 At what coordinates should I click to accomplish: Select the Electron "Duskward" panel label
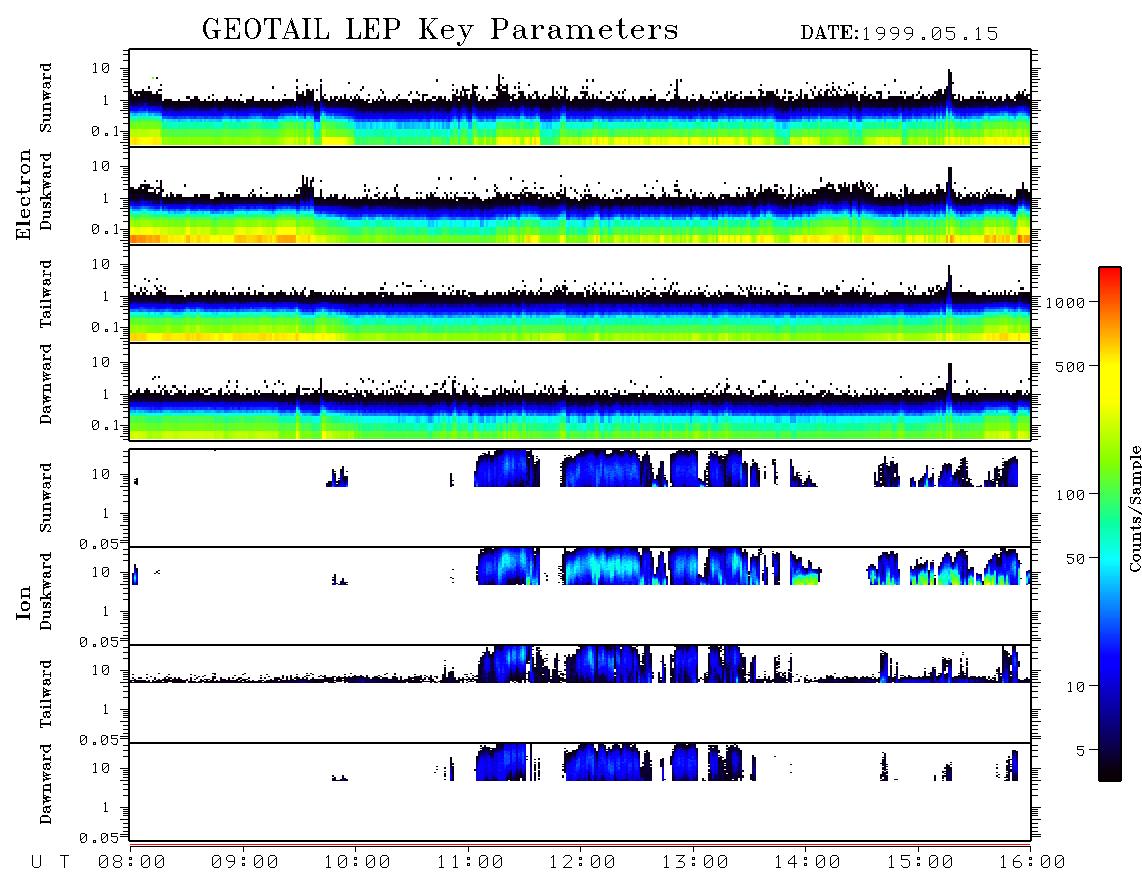46,191
